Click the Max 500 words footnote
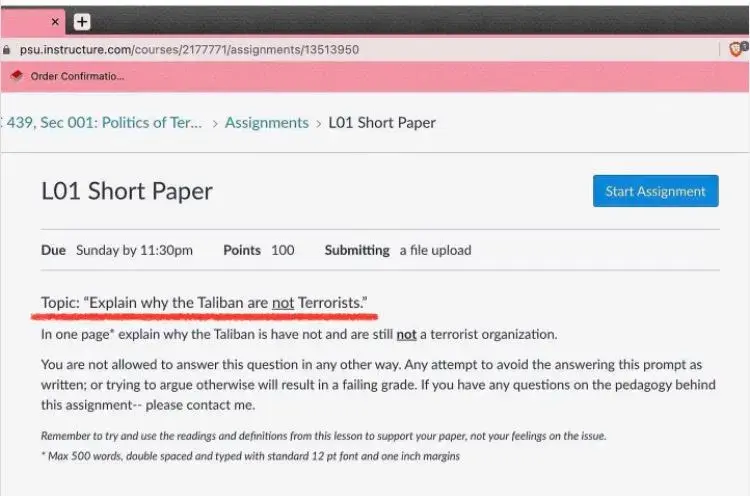 click(250, 456)
